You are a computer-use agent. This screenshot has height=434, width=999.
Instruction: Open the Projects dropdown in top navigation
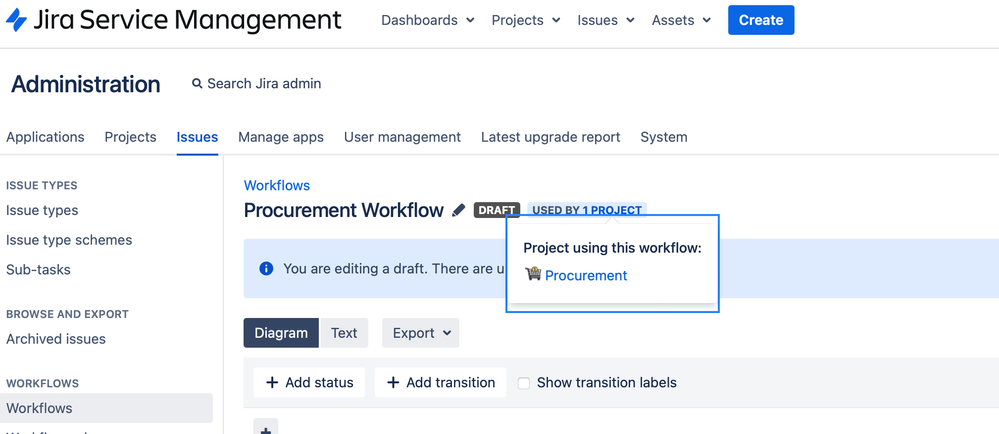pyautogui.click(x=526, y=20)
